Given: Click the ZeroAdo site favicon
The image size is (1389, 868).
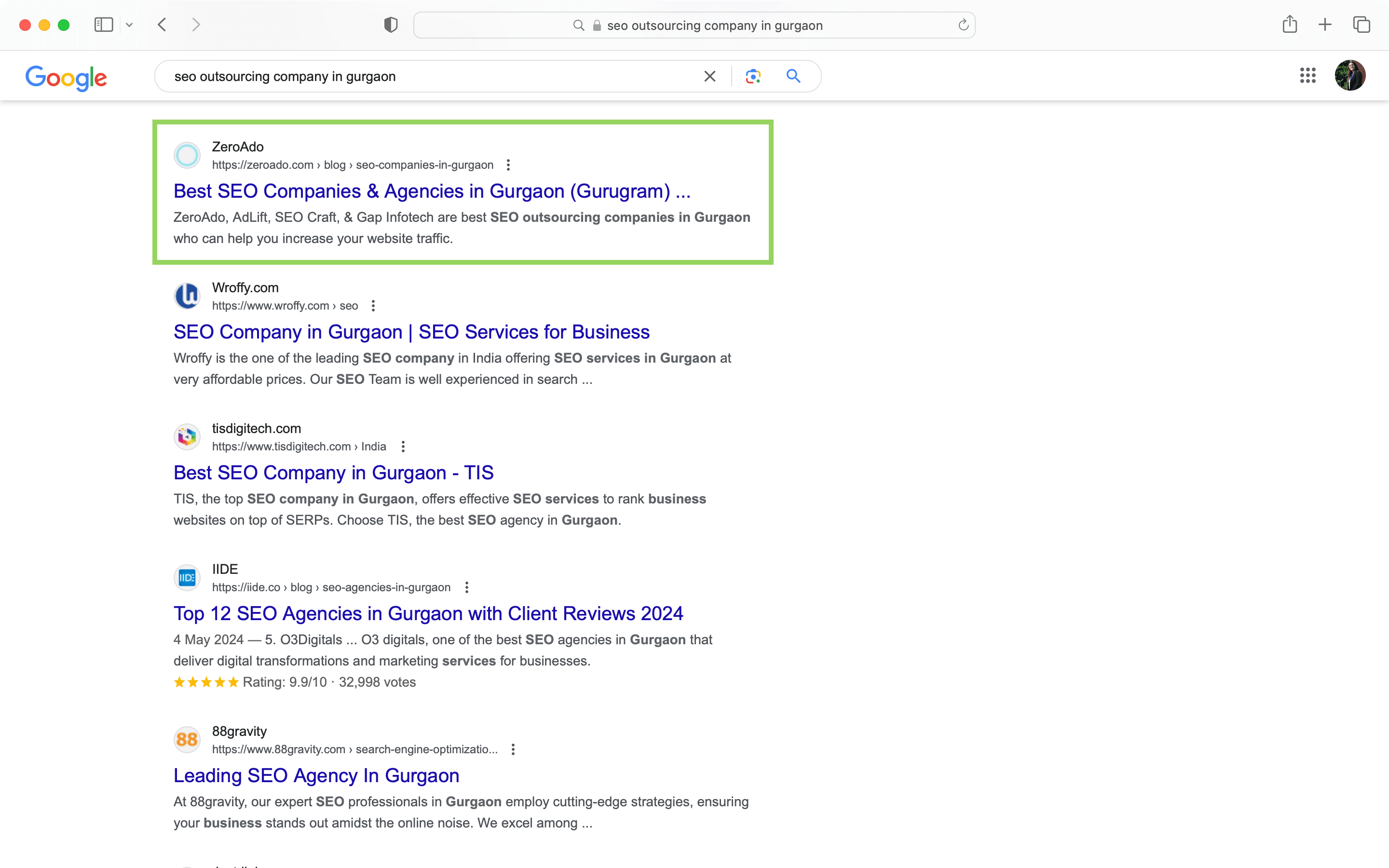Looking at the screenshot, I should point(187,155).
